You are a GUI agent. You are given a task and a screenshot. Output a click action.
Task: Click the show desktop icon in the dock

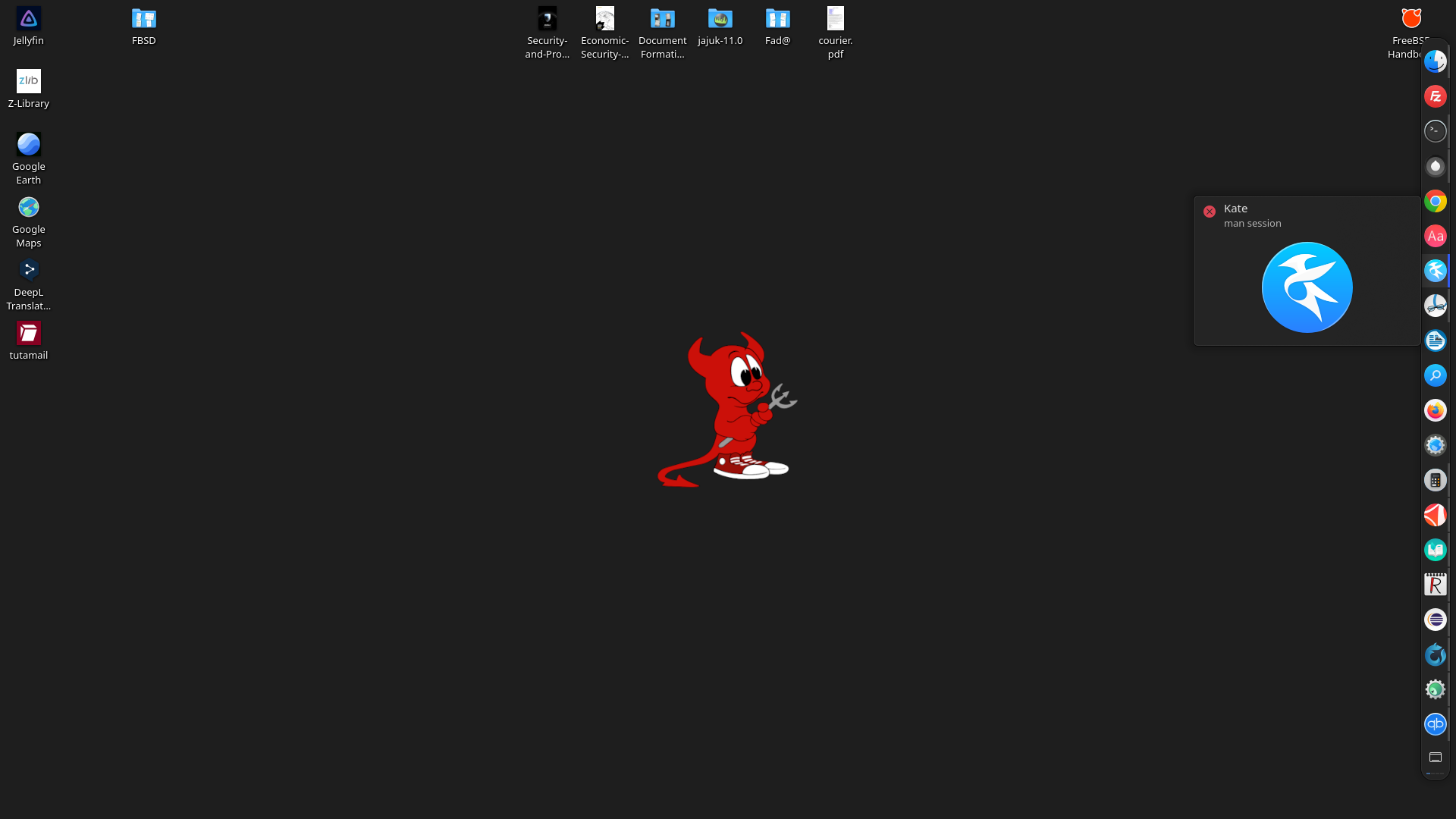pyautogui.click(x=1435, y=758)
